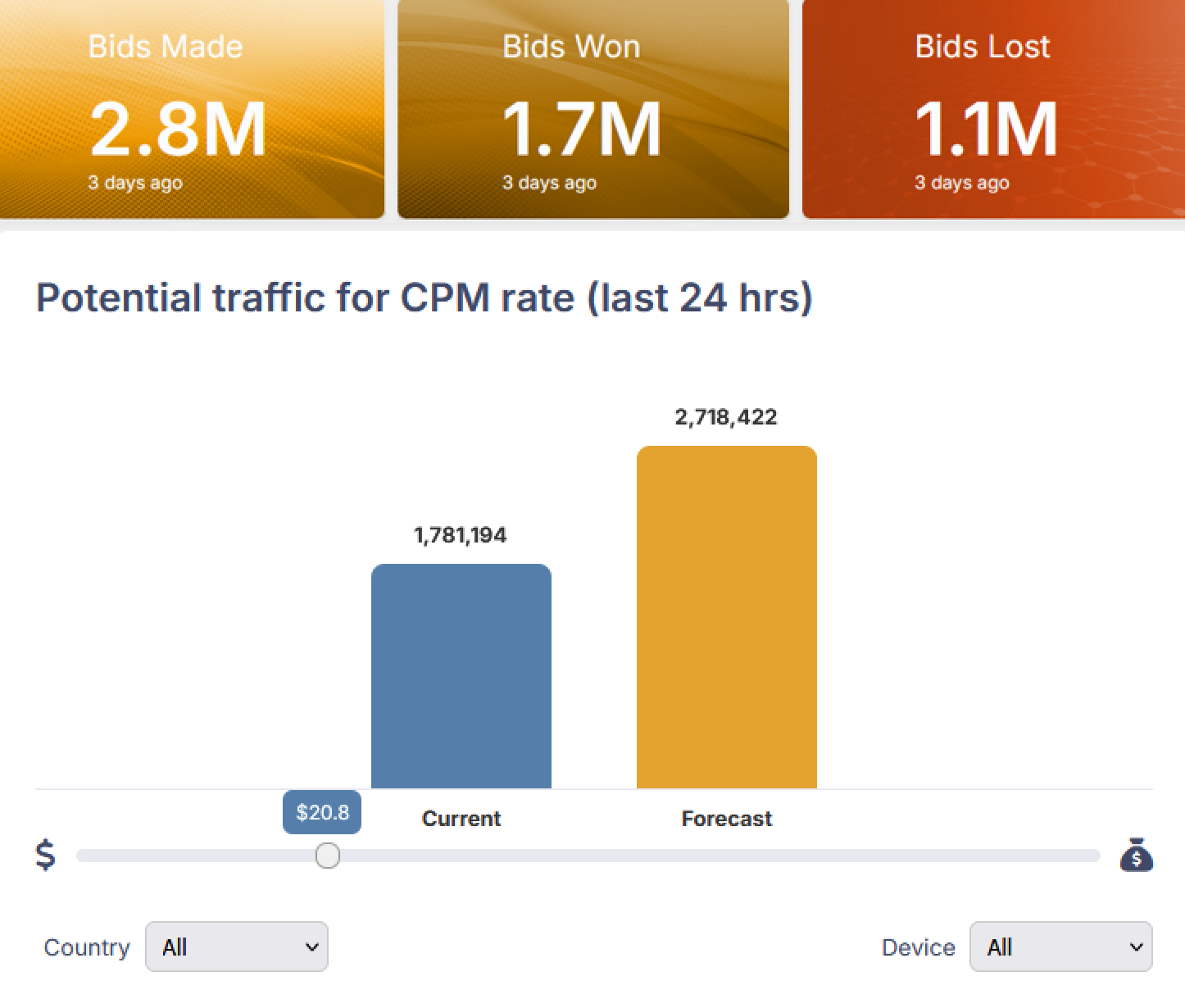
Task: Click the 1,781,194 data label
Action: 461,535
